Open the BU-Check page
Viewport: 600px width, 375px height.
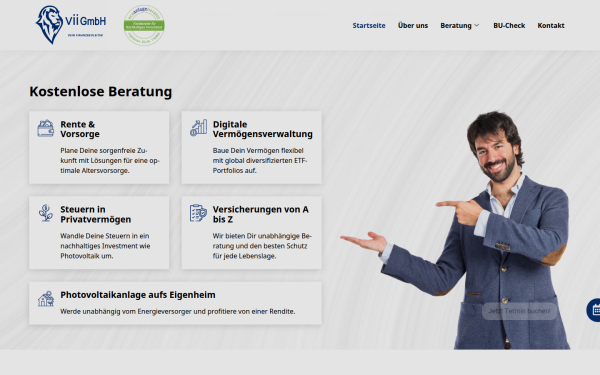coord(509,26)
